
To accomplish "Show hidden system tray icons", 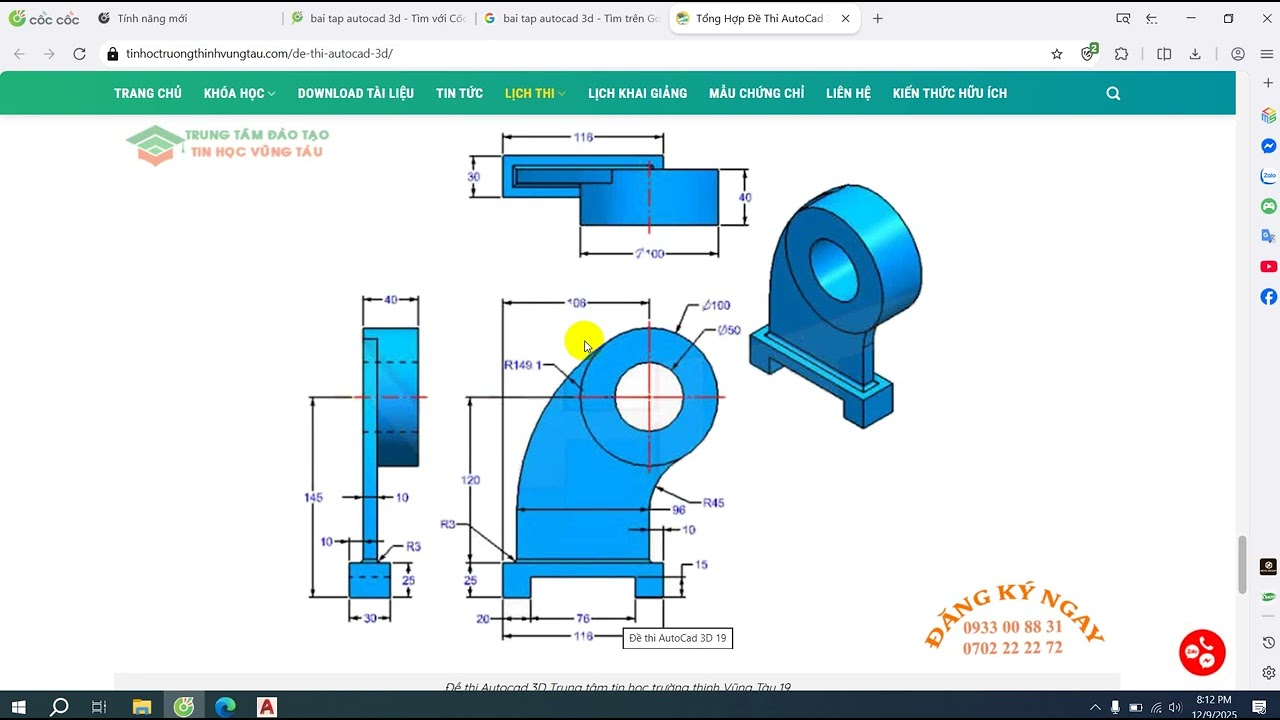I will 1095,707.
